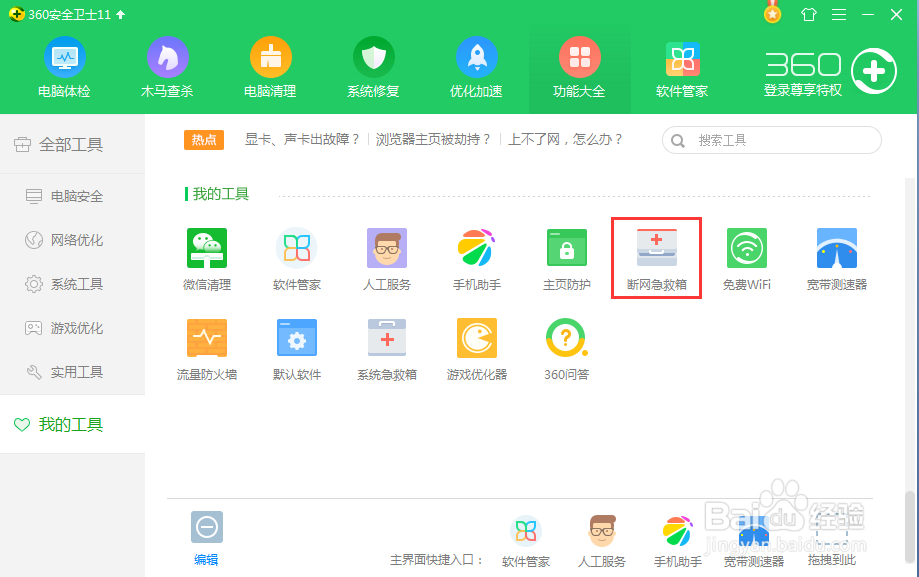Viewport: 919px width, 577px height.
Task: Launch 免费WiFi tool
Action: [x=747, y=259]
